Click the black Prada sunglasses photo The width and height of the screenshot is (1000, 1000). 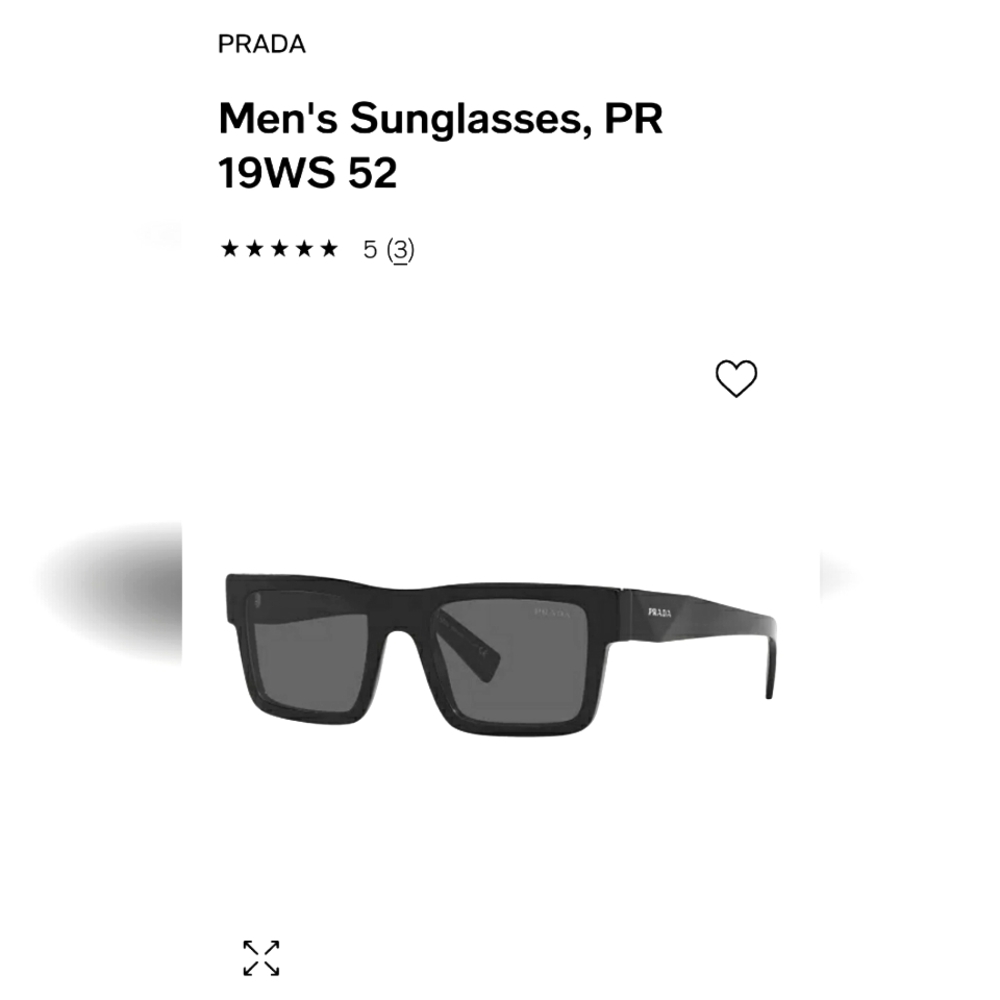500,650
